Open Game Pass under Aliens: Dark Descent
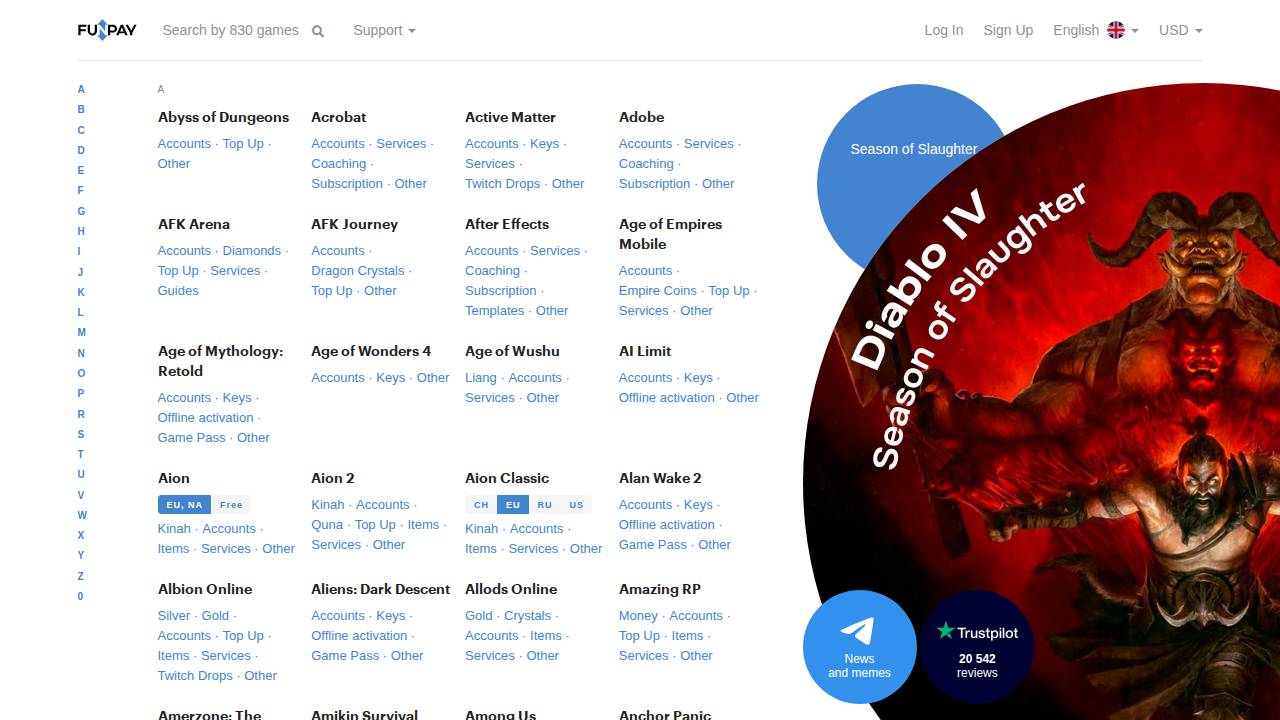The image size is (1280, 720). (345, 656)
